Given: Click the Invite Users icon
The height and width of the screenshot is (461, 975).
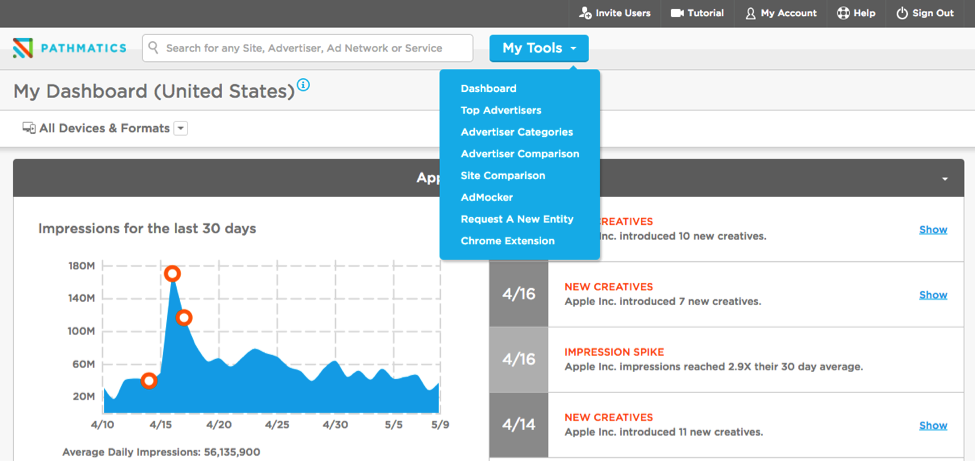Looking at the screenshot, I should click(x=585, y=13).
